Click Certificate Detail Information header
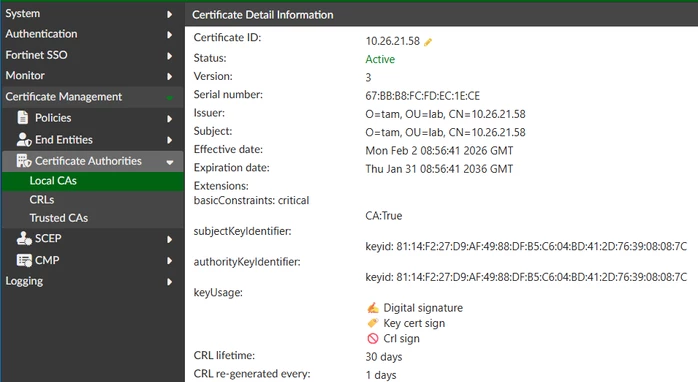This screenshot has width=698, height=382. coord(263,15)
